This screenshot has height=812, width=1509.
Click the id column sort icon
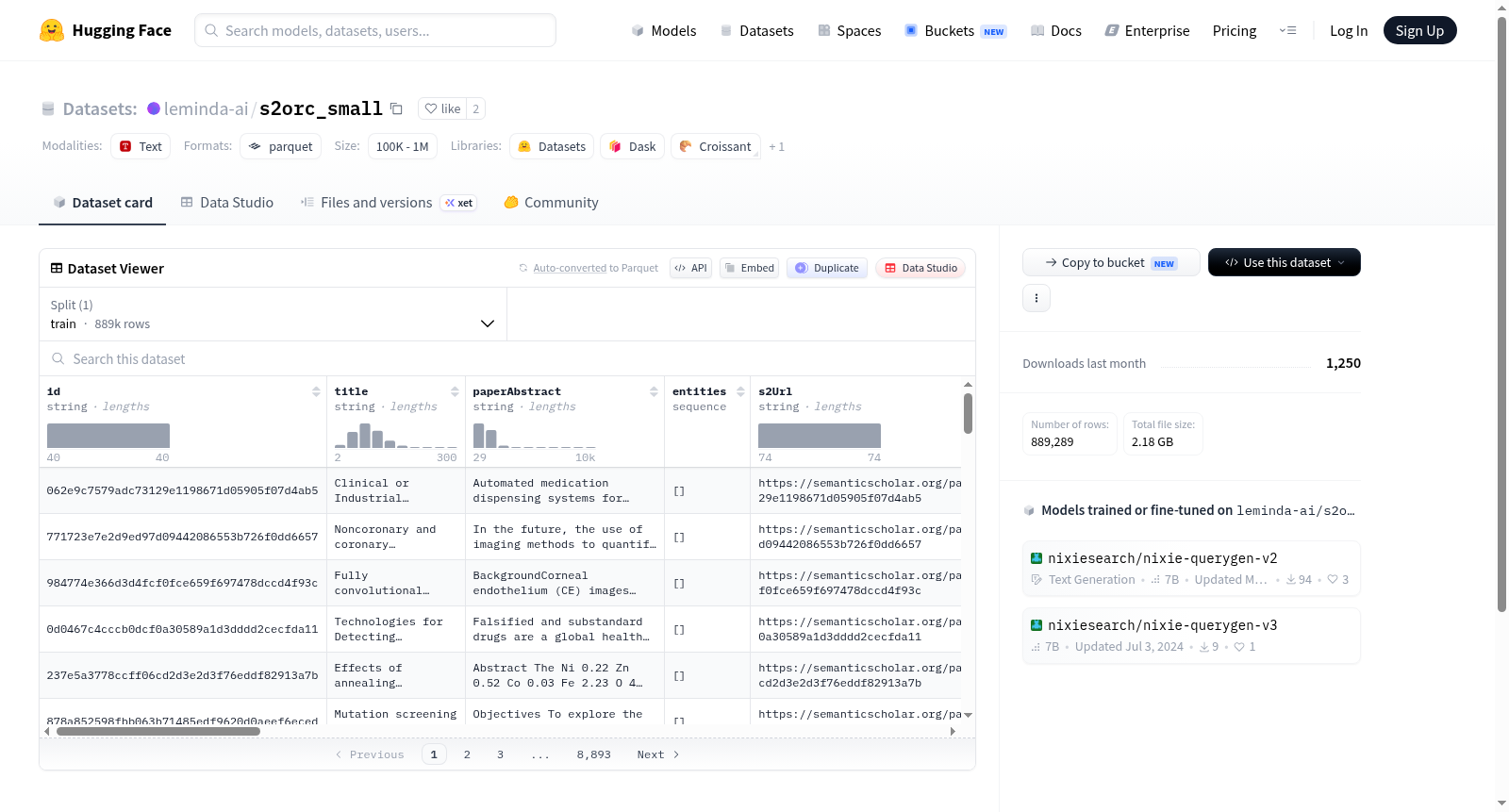(x=316, y=391)
